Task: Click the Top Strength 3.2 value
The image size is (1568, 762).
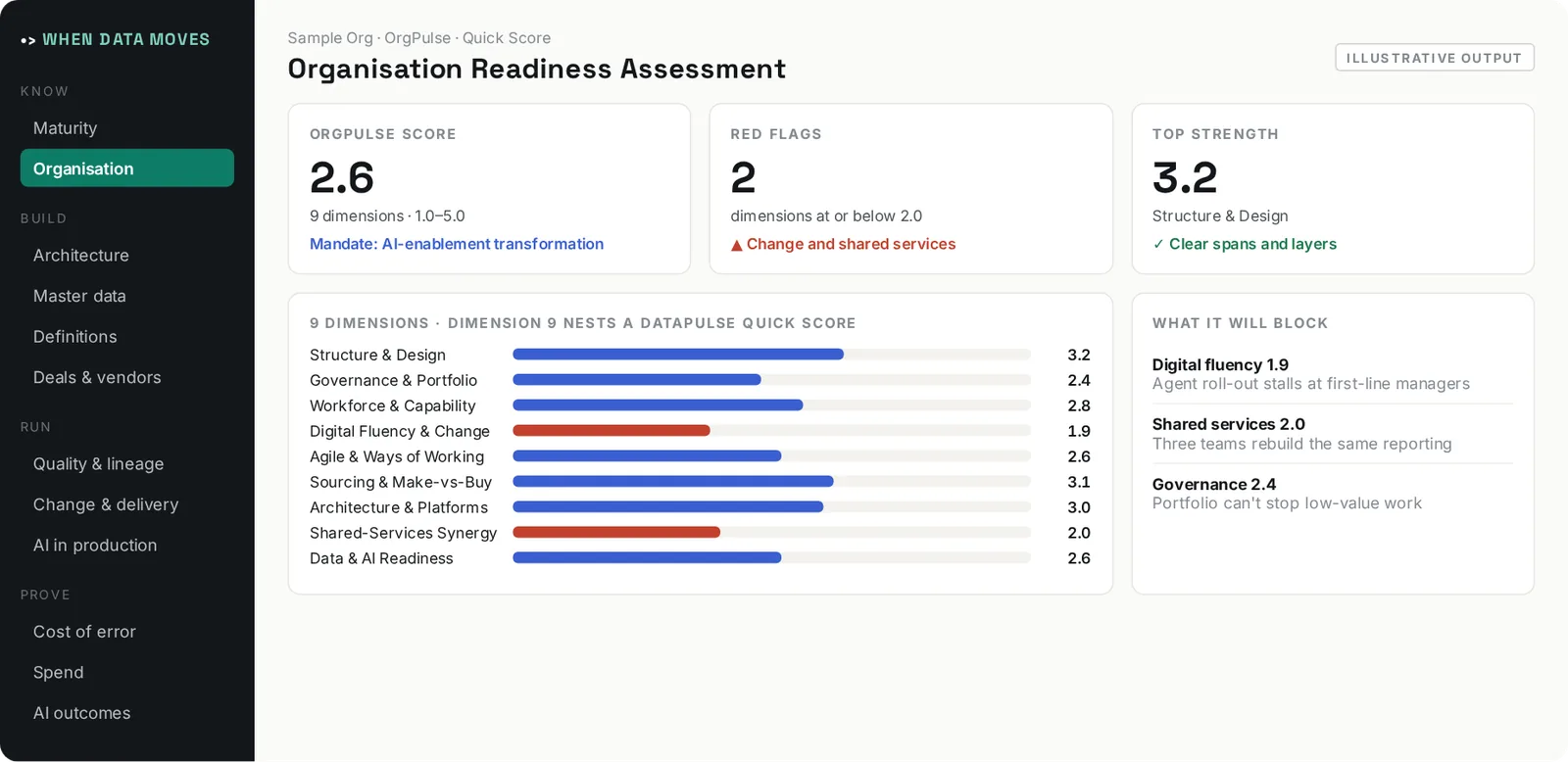Action: [1185, 178]
